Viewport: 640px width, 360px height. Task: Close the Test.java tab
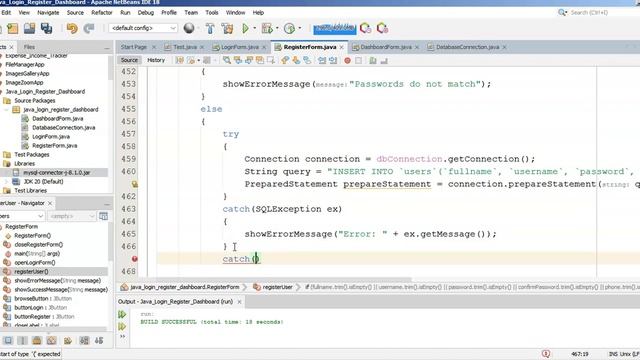coord(202,47)
